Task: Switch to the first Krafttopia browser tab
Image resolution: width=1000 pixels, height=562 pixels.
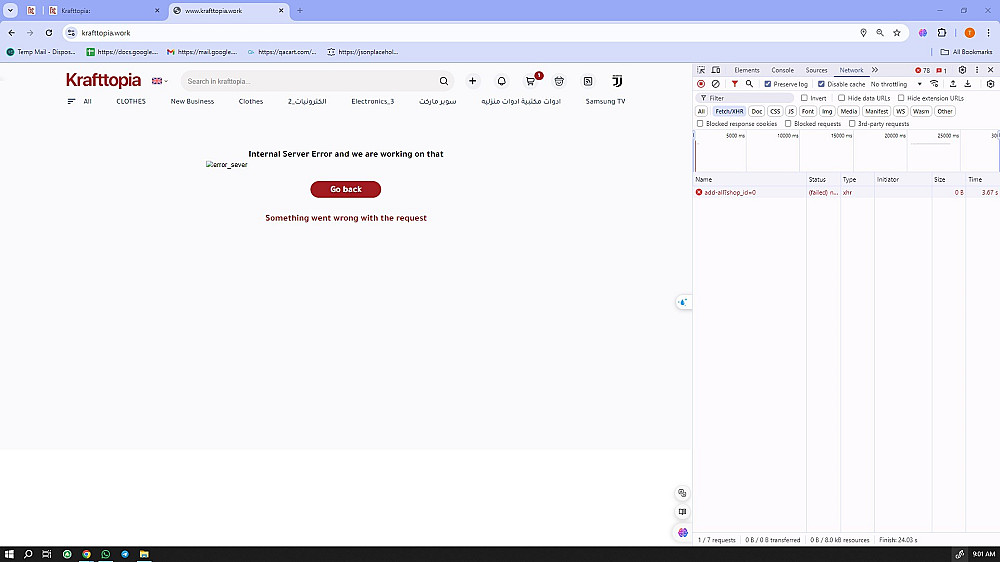Action: pos(104,10)
